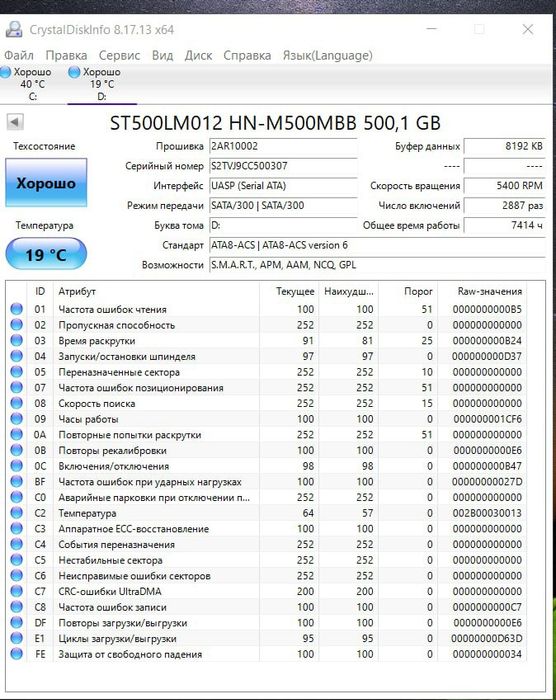Click status icon for Аппаратное ECC-восстановление row

pos(17,528)
